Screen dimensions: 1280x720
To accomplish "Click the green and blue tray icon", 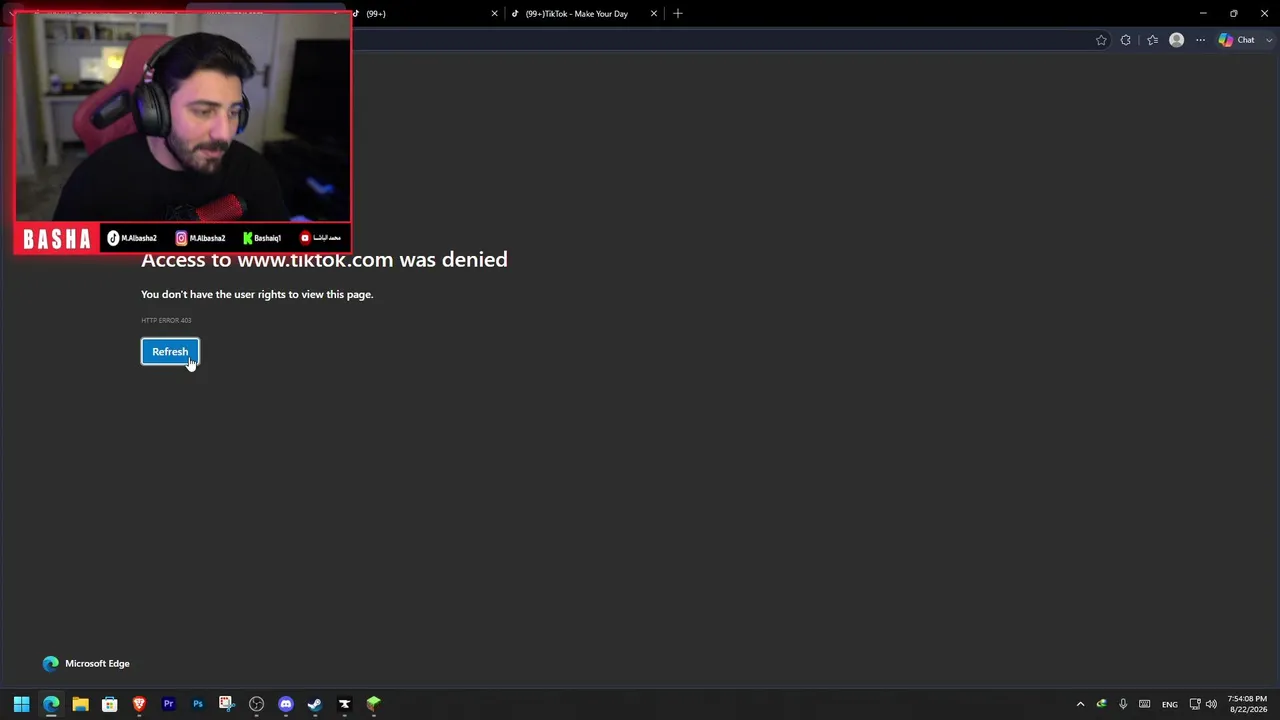I will (1101, 704).
